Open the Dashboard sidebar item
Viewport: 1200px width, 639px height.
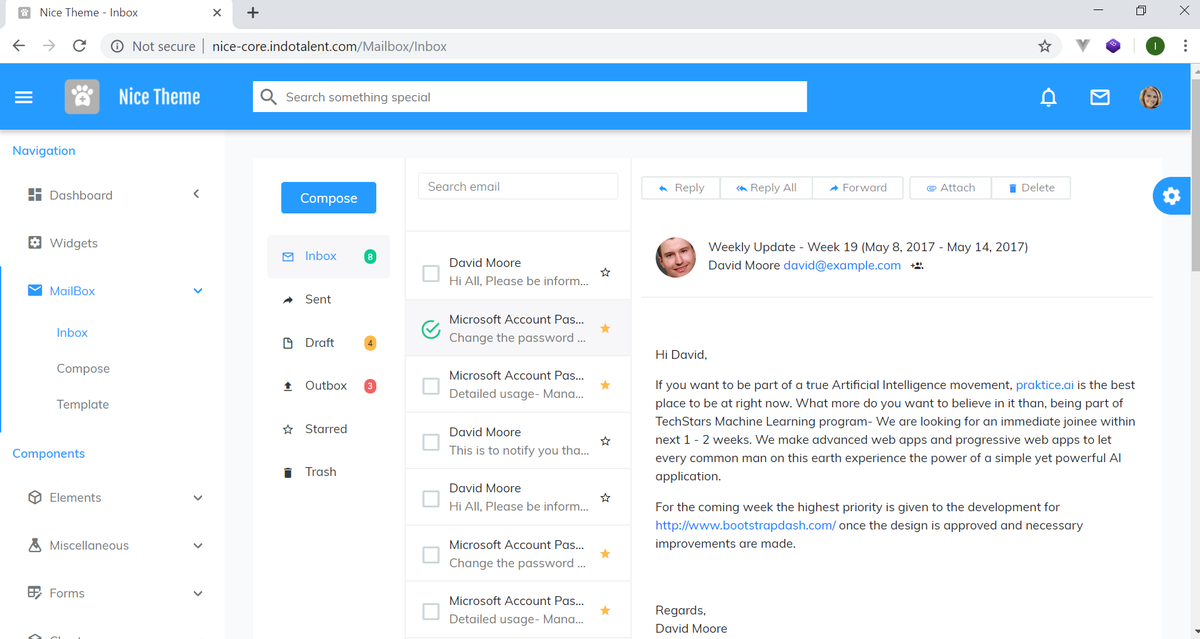click(x=80, y=195)
